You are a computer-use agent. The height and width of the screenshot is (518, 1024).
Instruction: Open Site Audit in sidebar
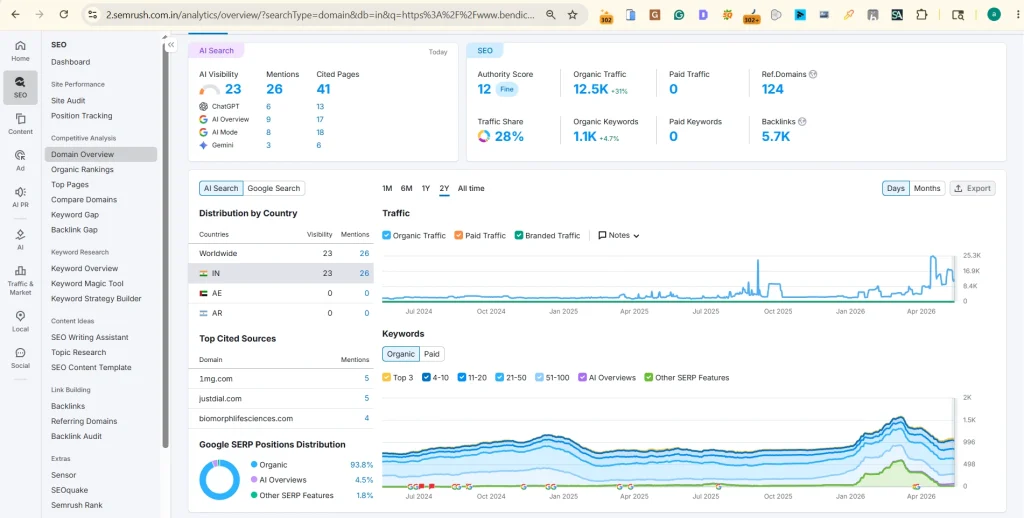68,101
